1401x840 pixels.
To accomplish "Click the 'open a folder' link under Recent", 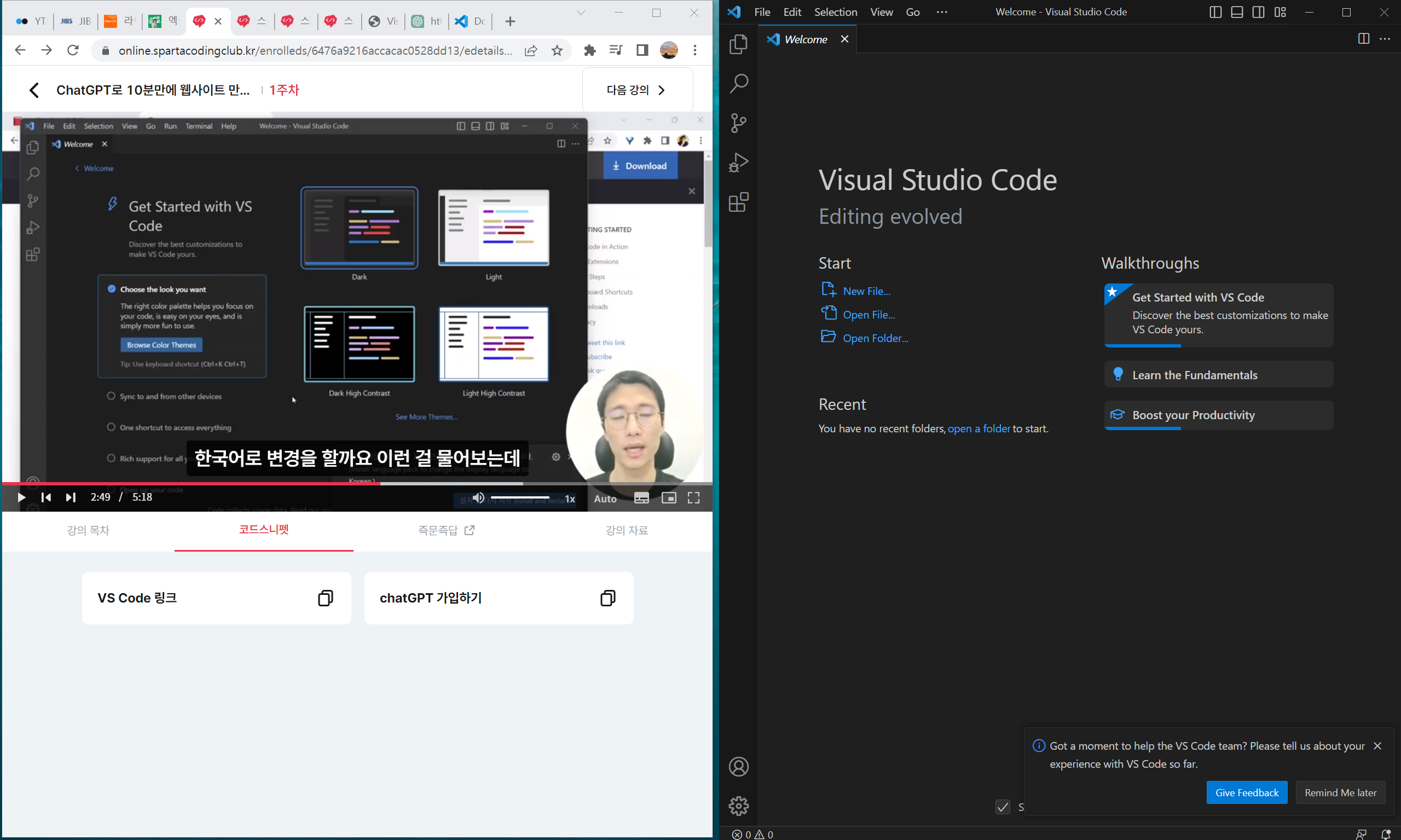I will (978, 428).
